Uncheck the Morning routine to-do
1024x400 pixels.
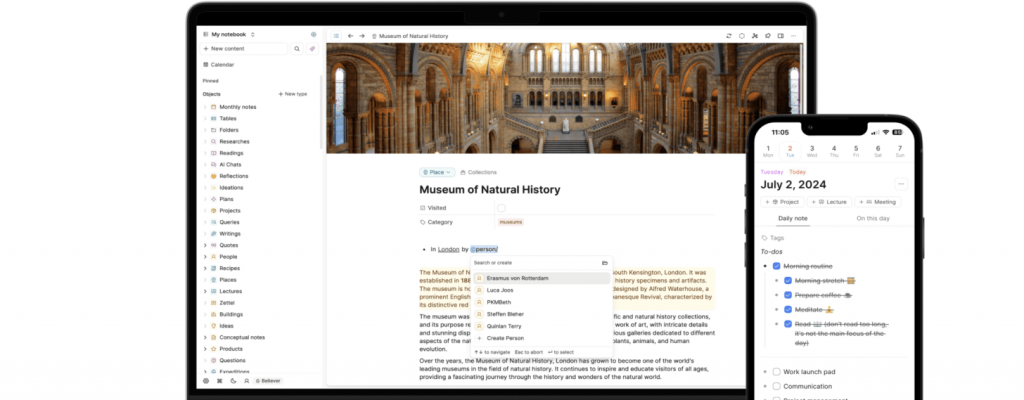tap(776, 267)
